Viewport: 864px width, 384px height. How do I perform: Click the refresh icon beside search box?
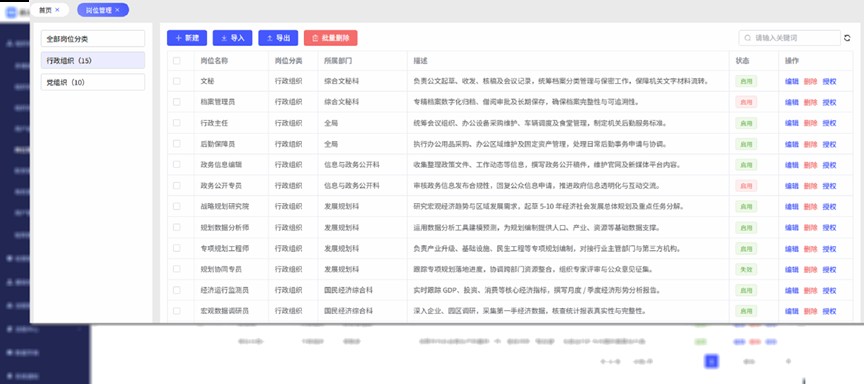(847, 38)
